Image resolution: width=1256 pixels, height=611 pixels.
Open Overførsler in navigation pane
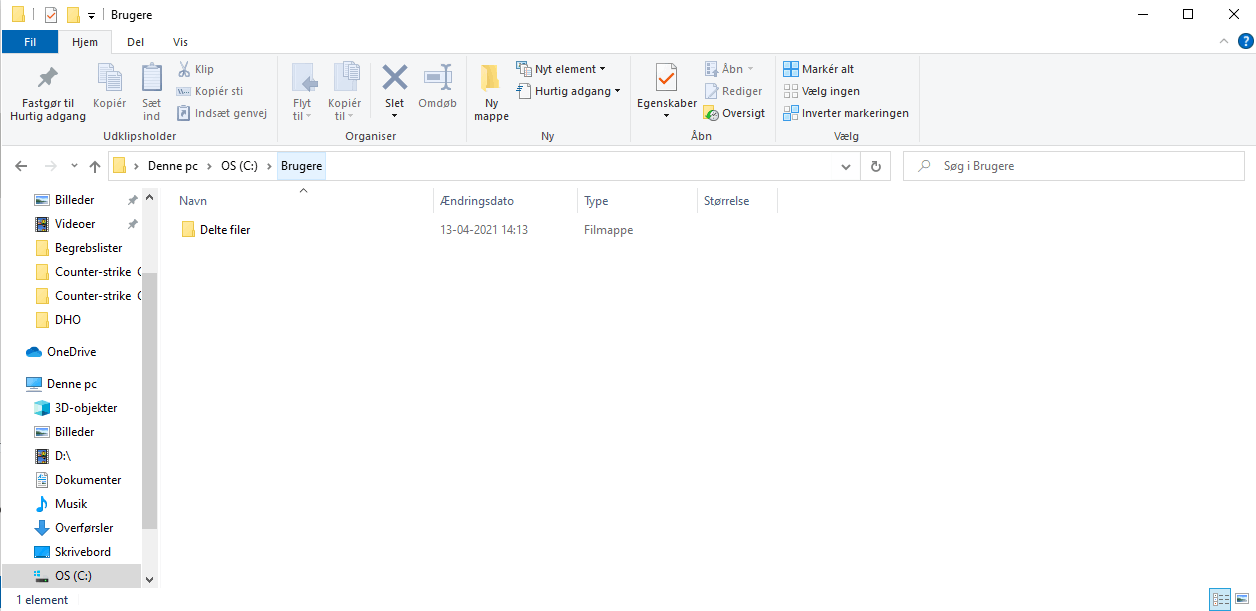[75, 528]
